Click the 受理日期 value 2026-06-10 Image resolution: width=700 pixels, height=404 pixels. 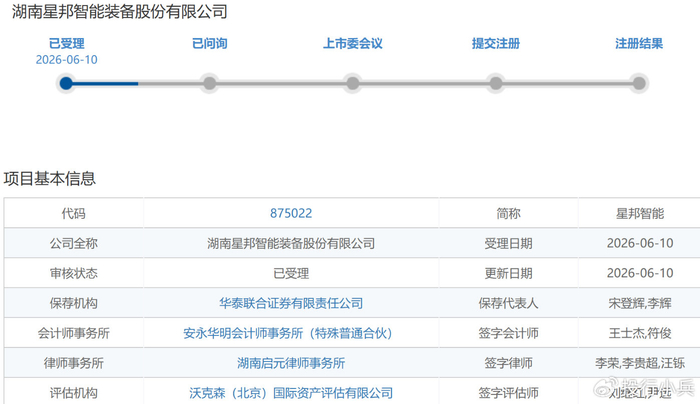[640, 243]
